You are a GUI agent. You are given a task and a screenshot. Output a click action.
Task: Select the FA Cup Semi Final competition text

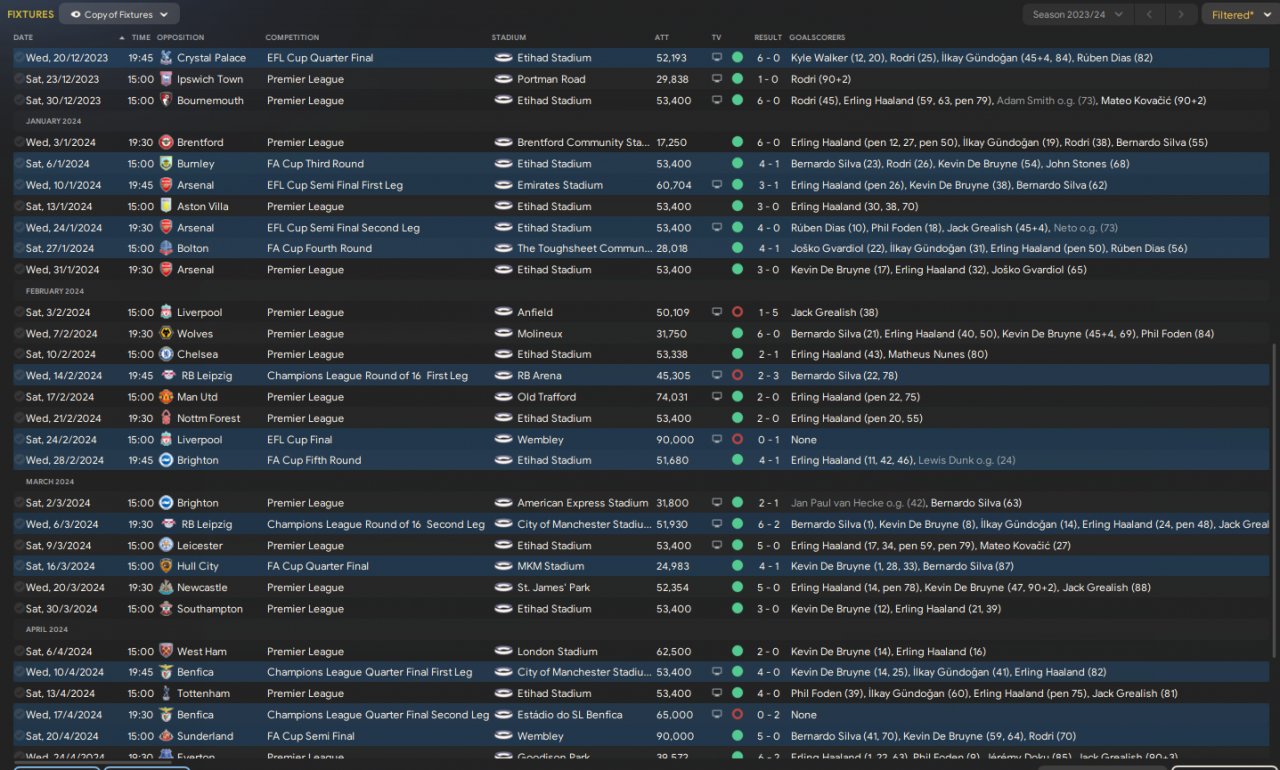(x=311, y=736)
